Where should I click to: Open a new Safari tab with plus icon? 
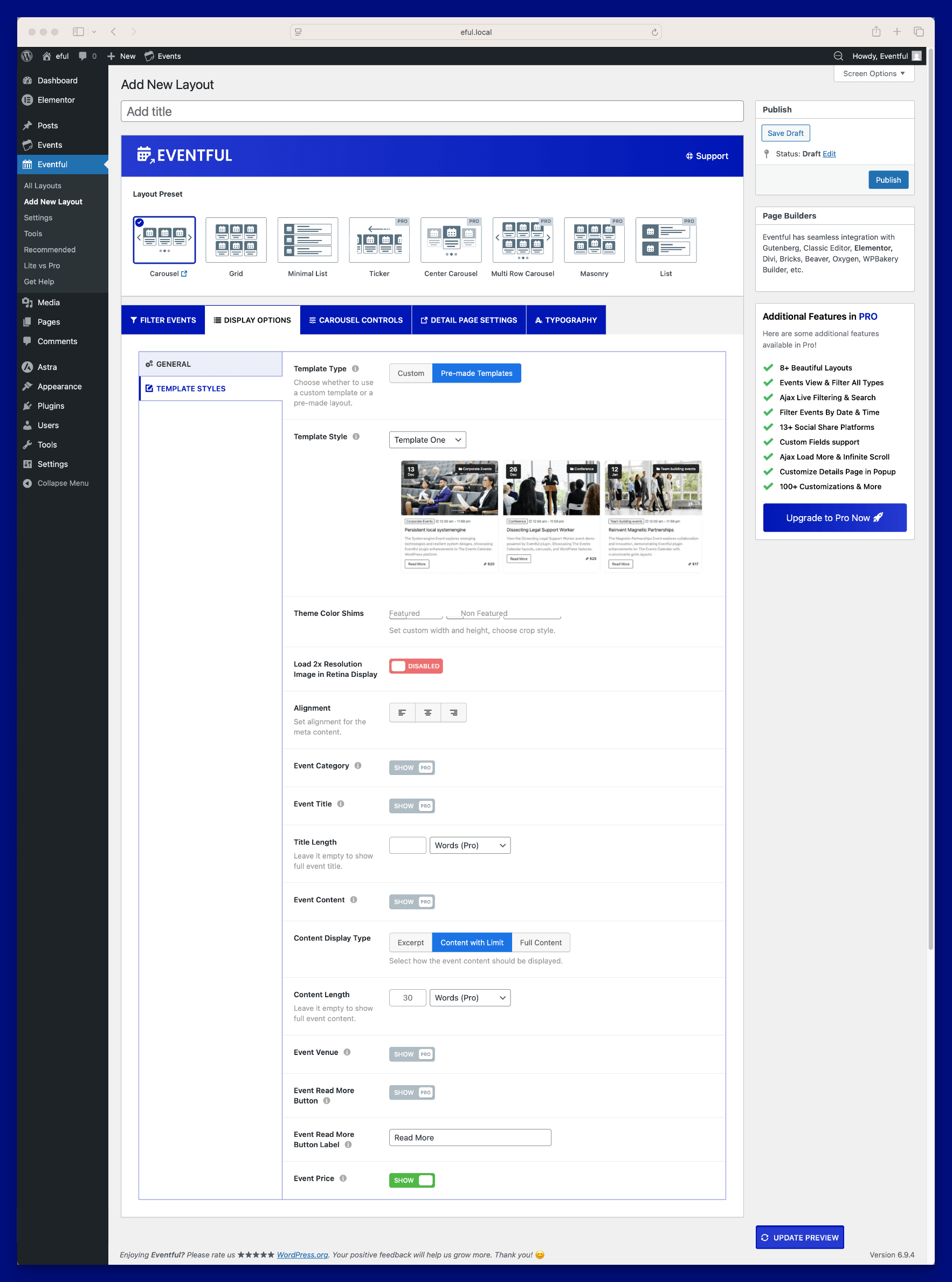coord(896,32)
